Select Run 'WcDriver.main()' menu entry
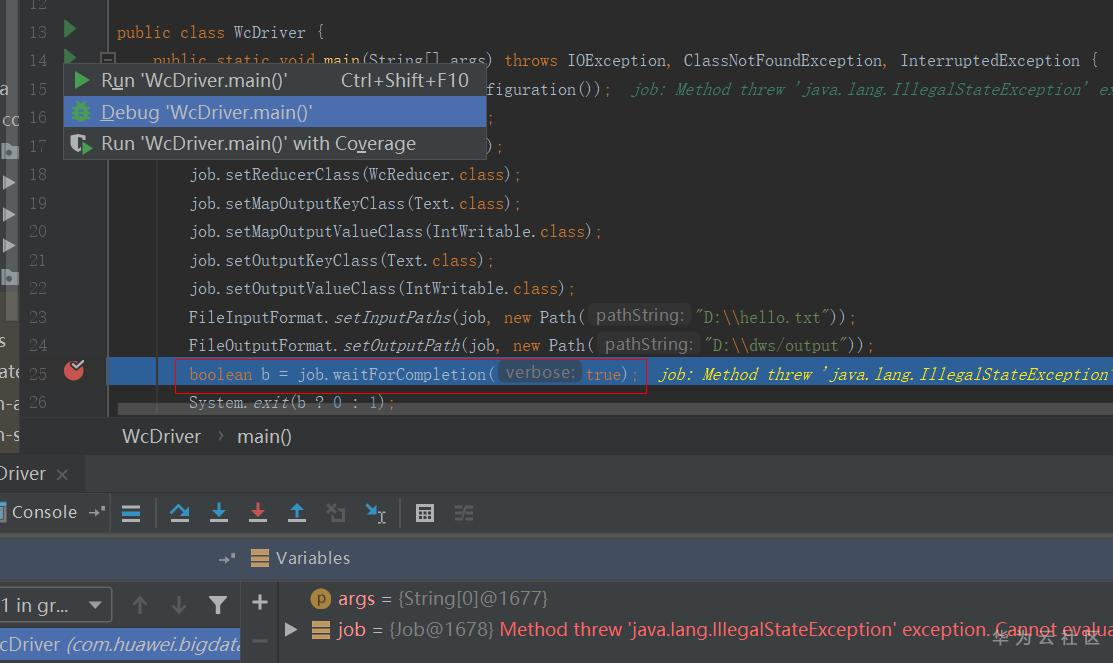1113x663 pixels. pos(275,80)
